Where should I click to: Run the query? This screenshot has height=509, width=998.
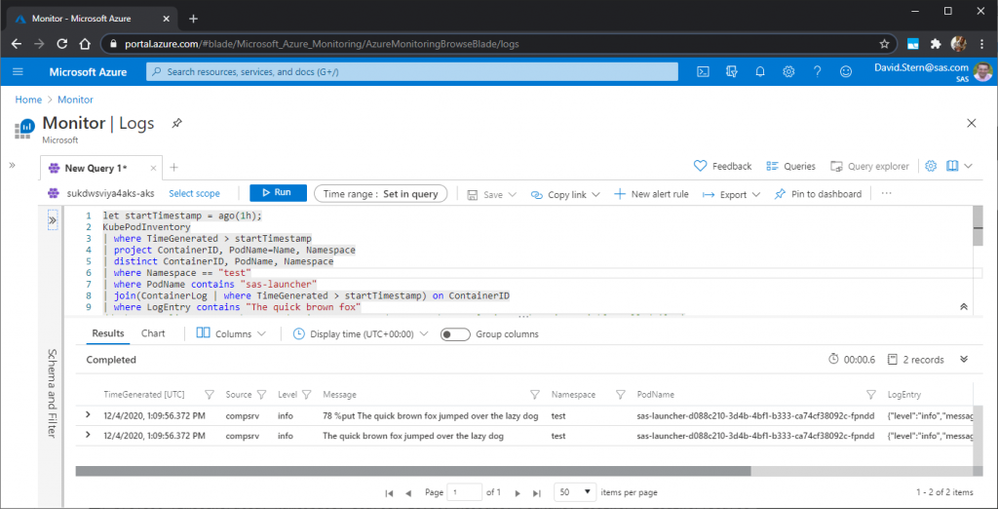278,193
